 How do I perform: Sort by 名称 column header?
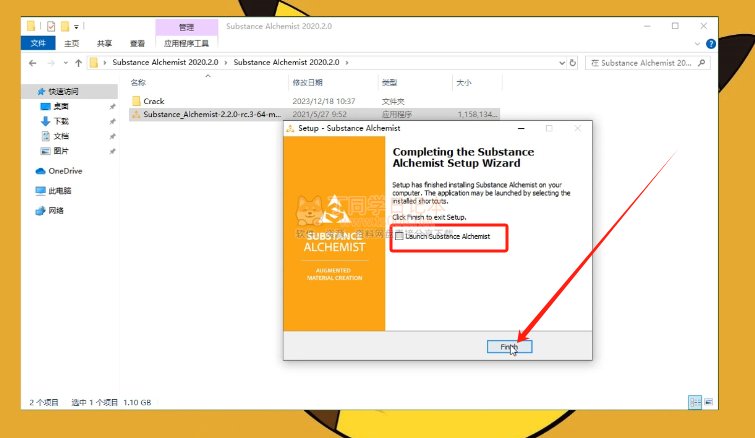(x=138, y=83)
